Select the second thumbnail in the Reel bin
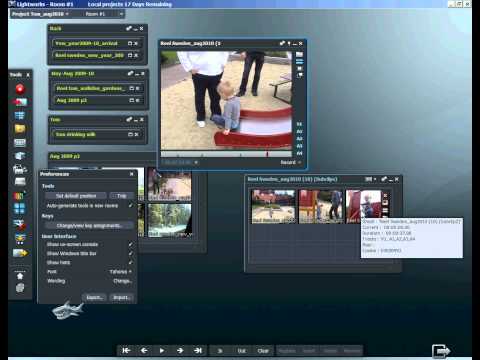The height and width of the screenshot is (360, 480). pyautogui.click(x=321, y=206)
